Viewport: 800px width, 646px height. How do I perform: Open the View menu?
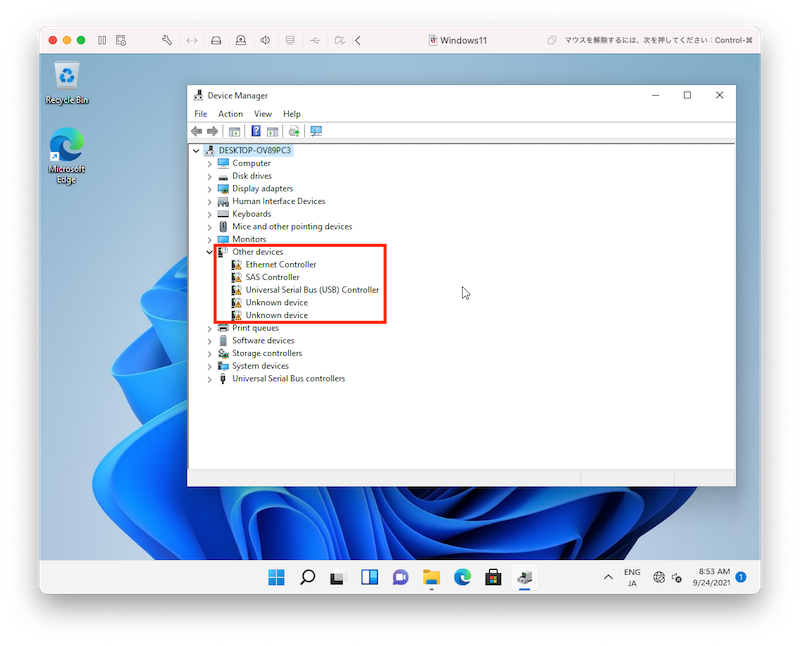click(263, 114)
